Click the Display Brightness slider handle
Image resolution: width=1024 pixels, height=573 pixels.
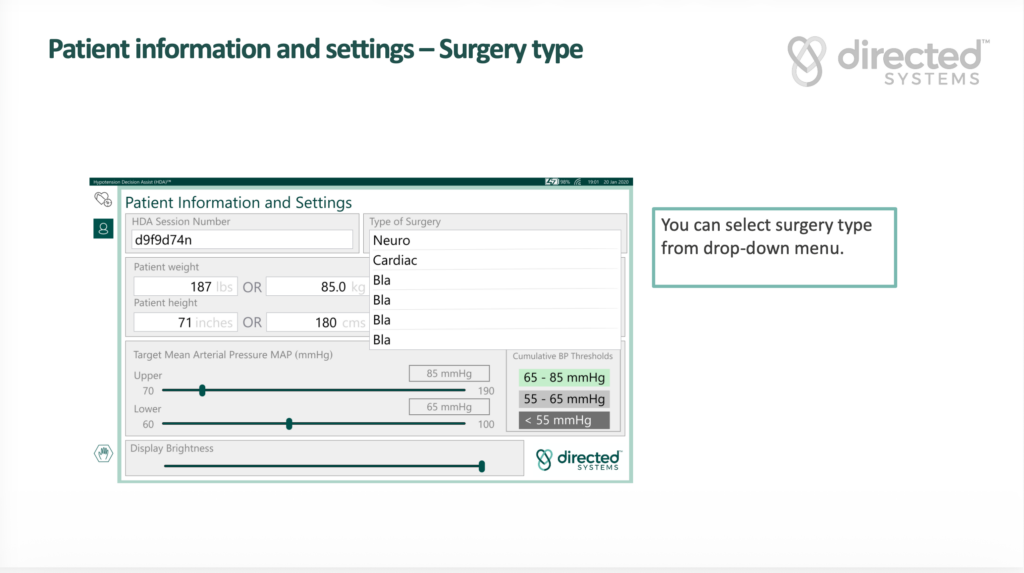(482, 465)
